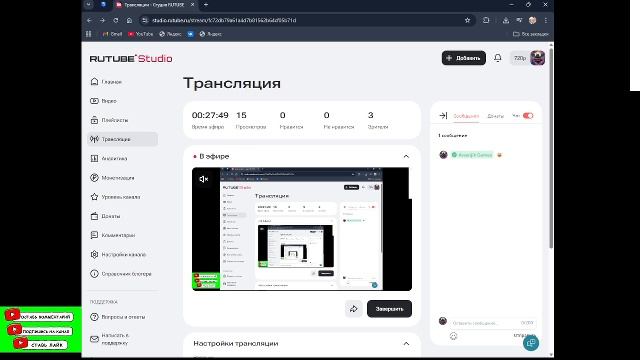
Task: Click the Донаты gift icon in sidebar
Action: coord(94,216)
